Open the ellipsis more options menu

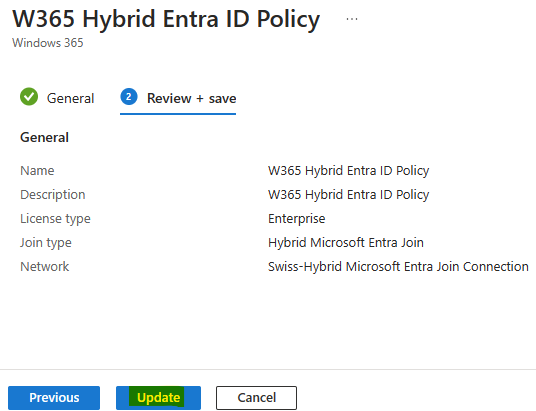click(x=352, y=19)
